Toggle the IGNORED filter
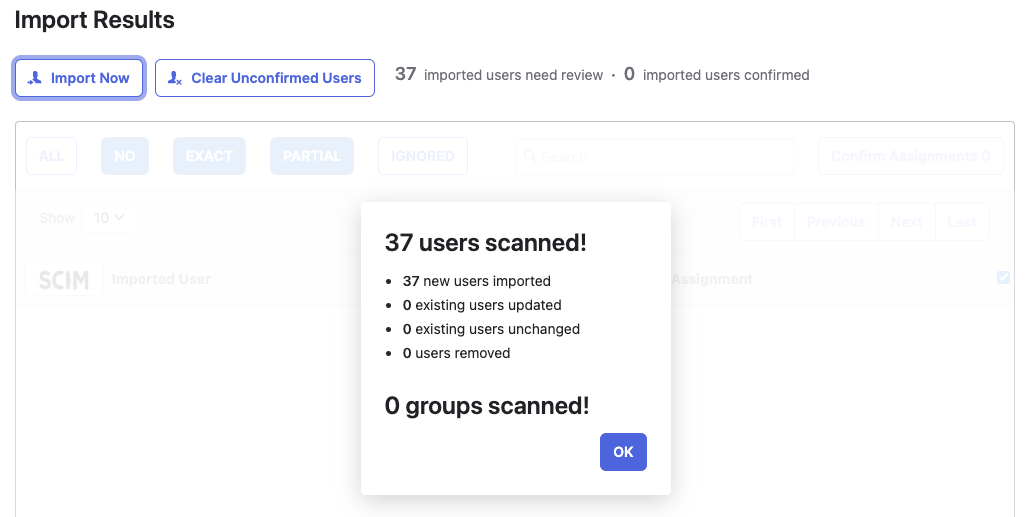 click(x=422, y=156)
